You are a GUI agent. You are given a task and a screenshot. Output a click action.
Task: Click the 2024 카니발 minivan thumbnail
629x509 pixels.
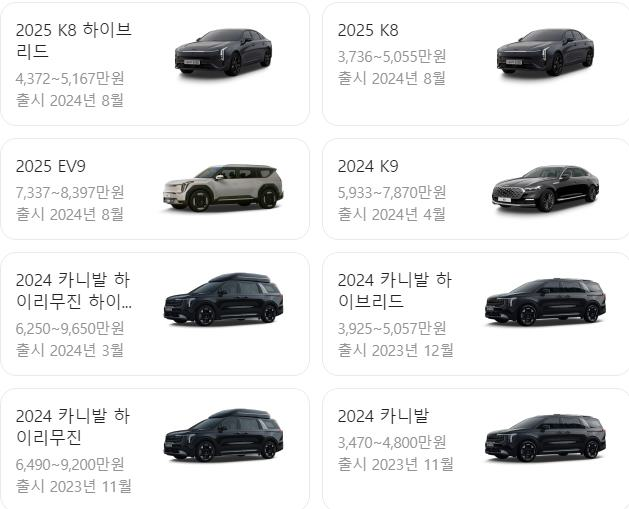pyautogui.click(x=545, y=438)
